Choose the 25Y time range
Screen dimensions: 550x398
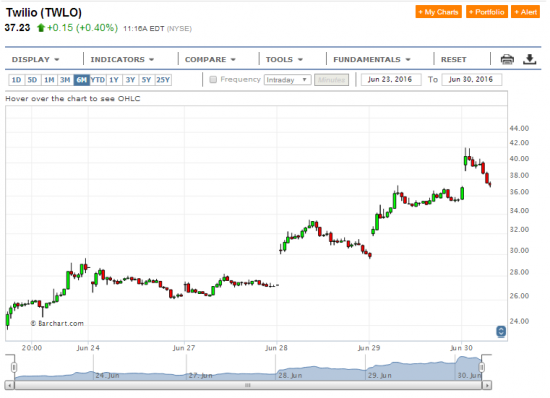163,80
